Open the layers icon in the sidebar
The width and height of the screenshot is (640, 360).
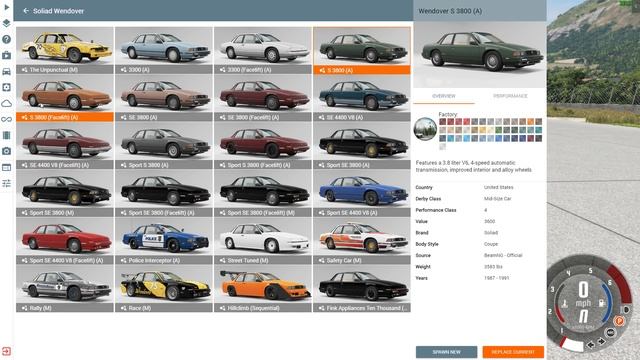point(7,23)
